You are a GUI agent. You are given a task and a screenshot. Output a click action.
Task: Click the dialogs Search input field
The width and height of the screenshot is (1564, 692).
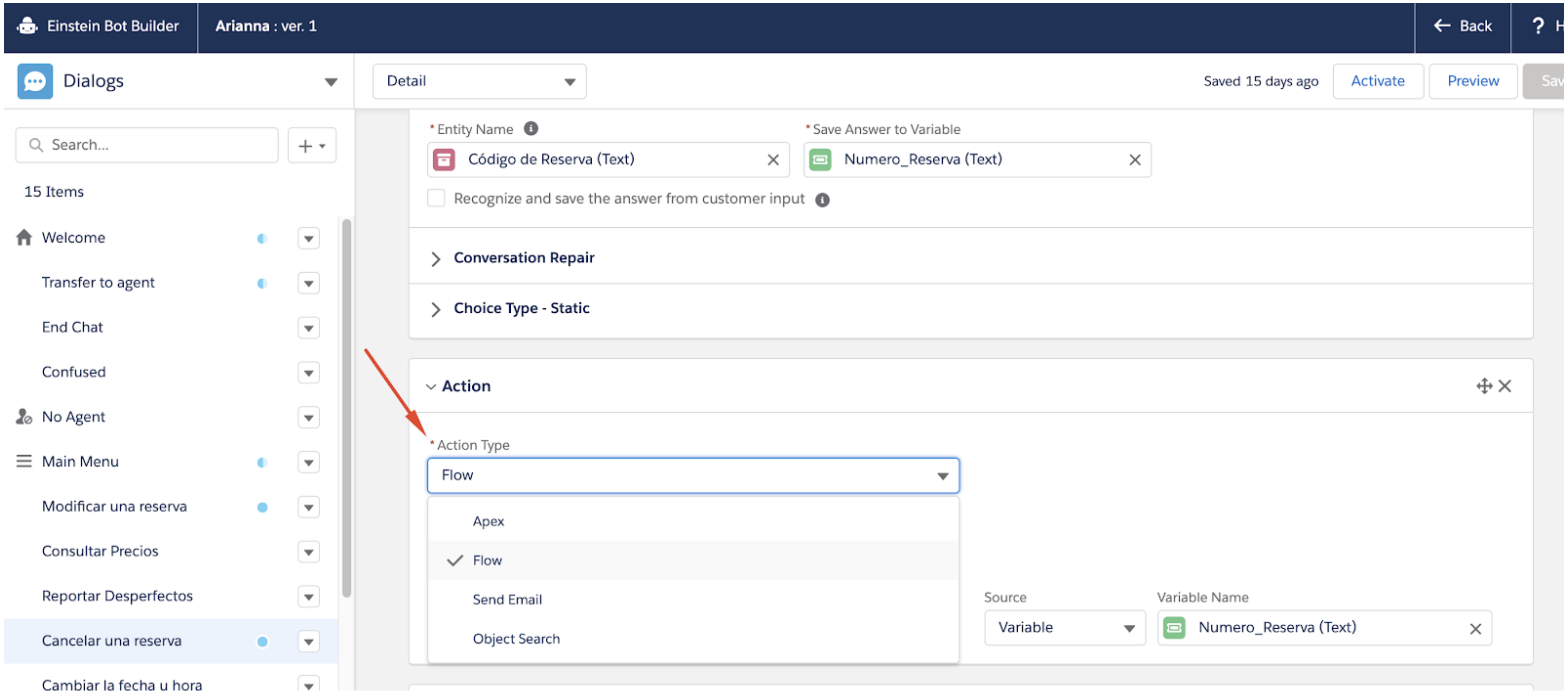tap(147, 145)
